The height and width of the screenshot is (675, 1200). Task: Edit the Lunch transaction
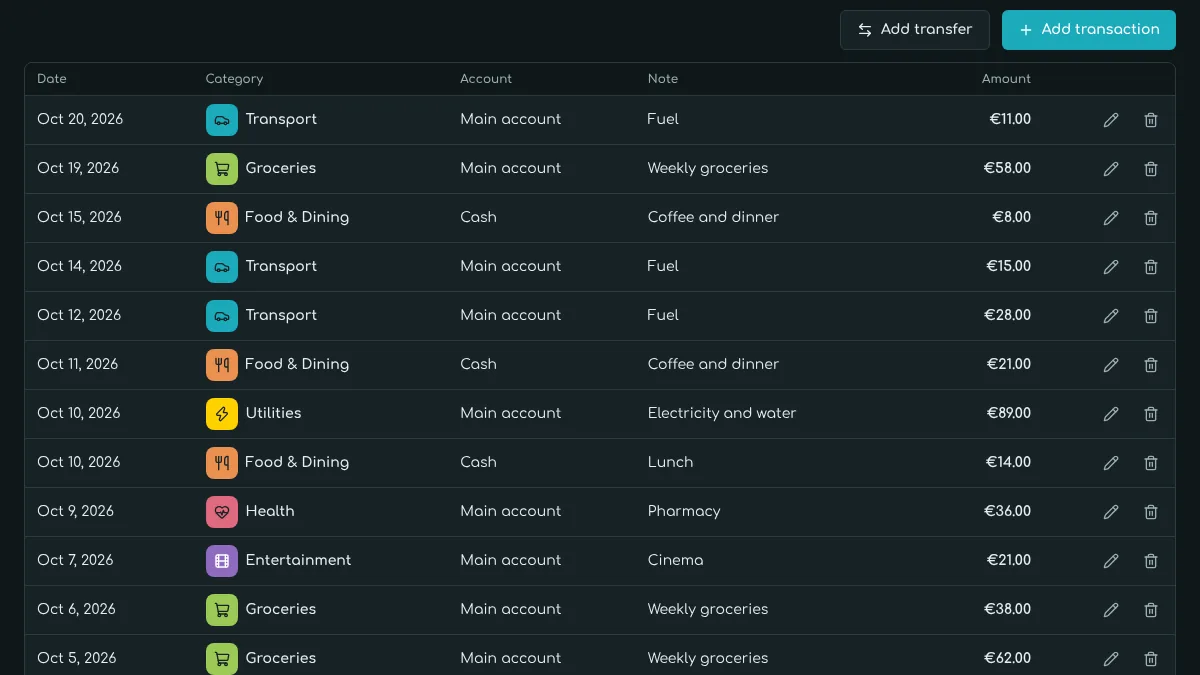pos(1111,463)
